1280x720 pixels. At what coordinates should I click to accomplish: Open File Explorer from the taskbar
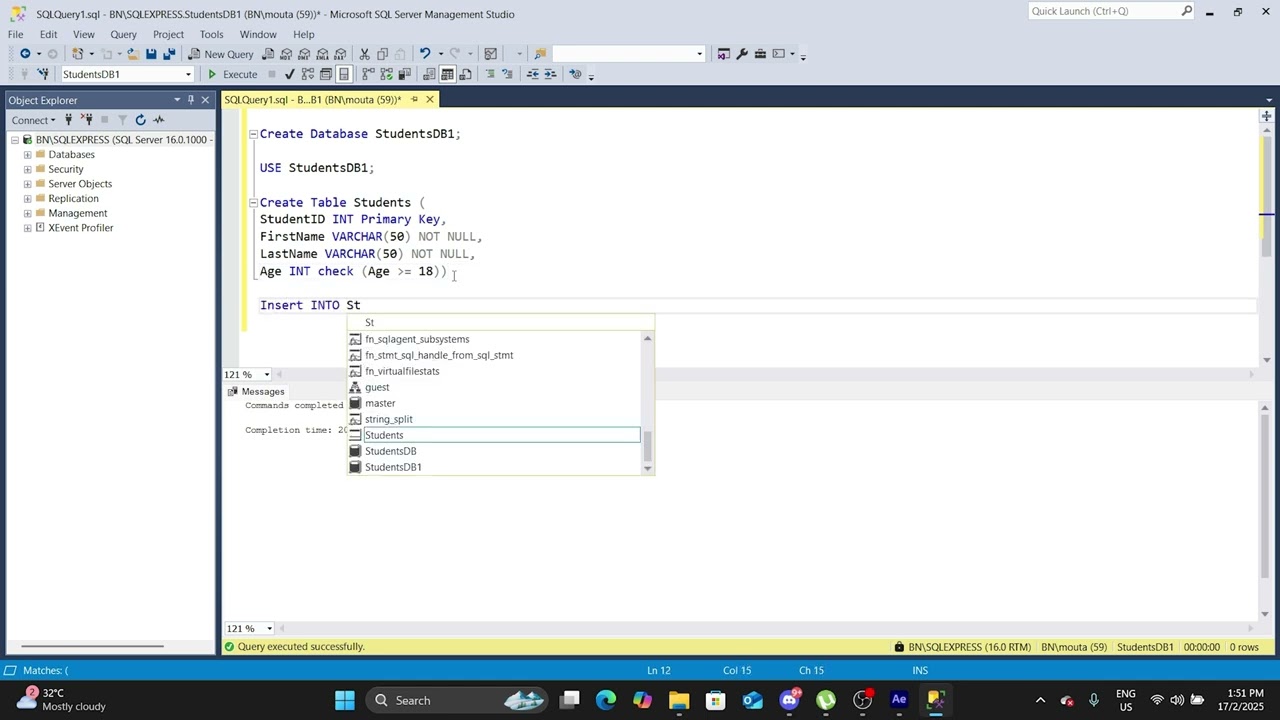pos(679,700)
